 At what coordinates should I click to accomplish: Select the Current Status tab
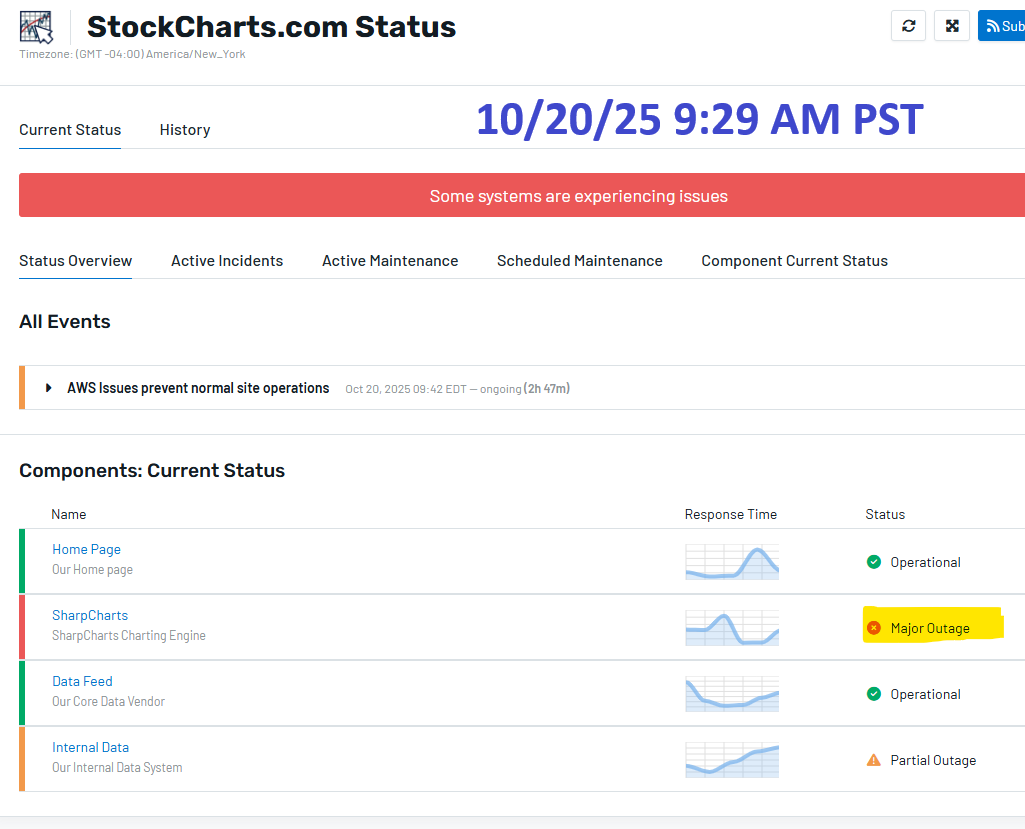[70, 130]
